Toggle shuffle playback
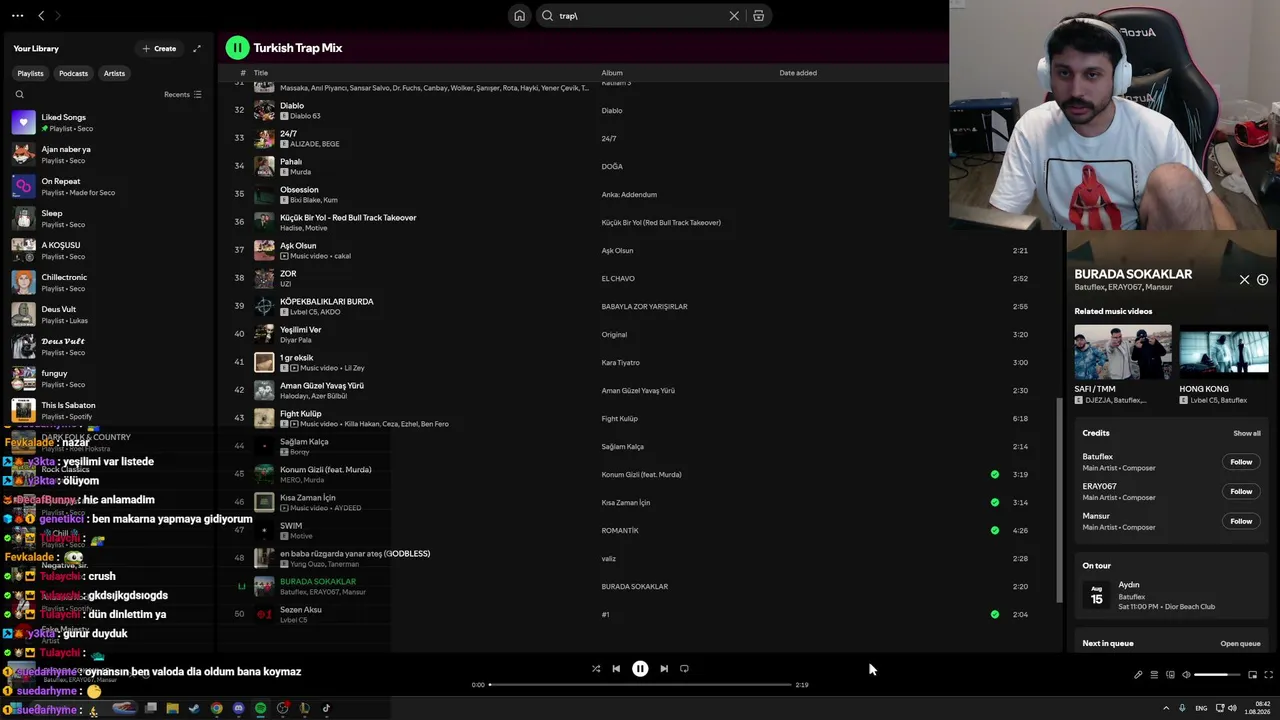Image resolution: width=1280 pixels, height=720 pixels. (x=596, y=669)
